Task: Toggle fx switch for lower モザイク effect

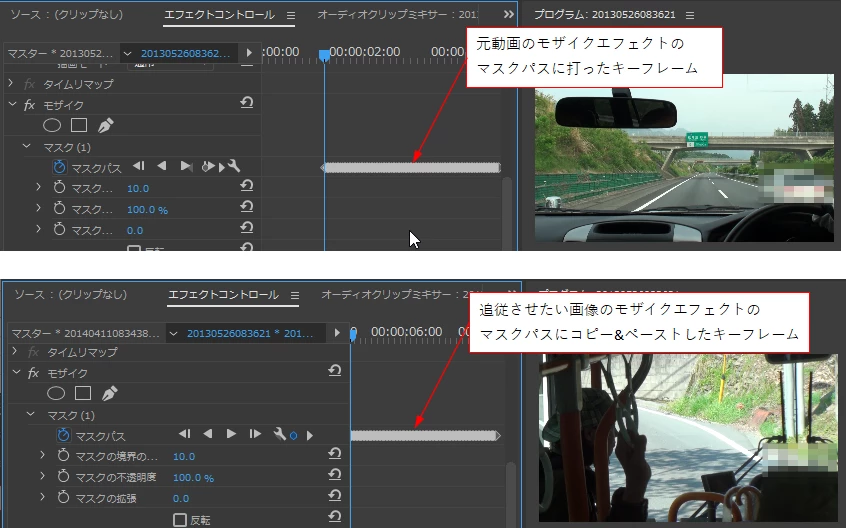Action: click(33, 373)
